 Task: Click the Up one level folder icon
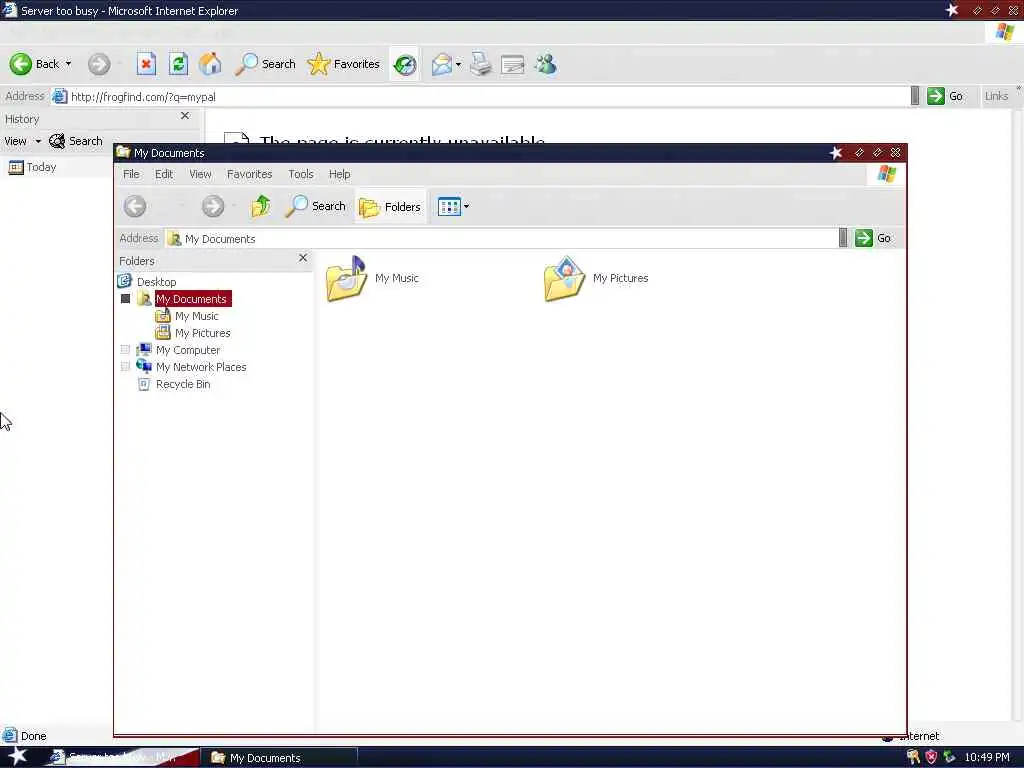[x=261, y=206]
